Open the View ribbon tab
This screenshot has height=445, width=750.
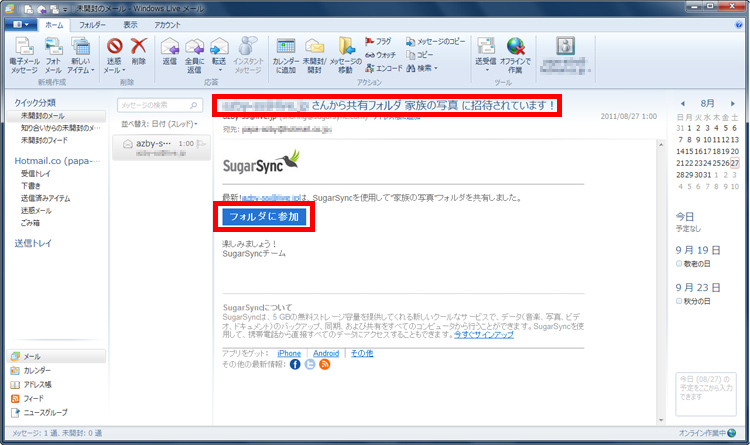coord(130,25)
